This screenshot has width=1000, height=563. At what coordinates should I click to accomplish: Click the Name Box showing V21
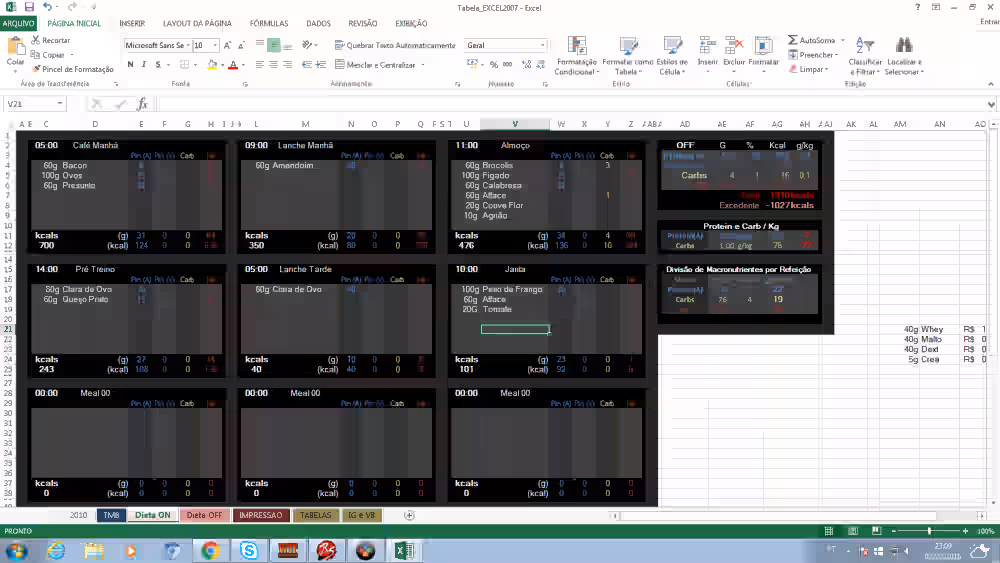pos(35,103)
